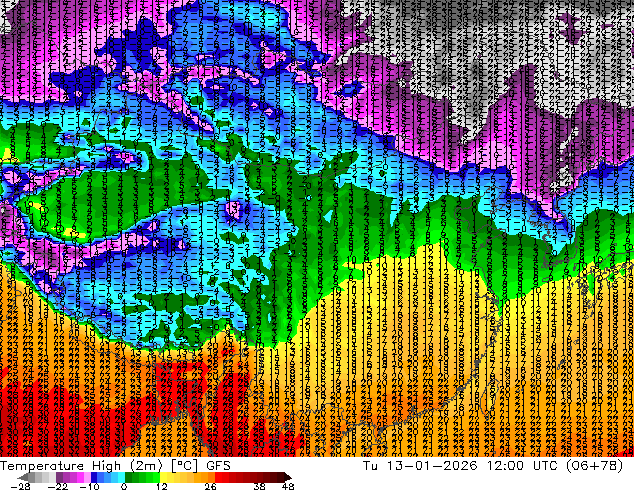The image size is (634, 490).
Task: Click the yellow legend swatch above 12
Action: click(x=163, y=477)
